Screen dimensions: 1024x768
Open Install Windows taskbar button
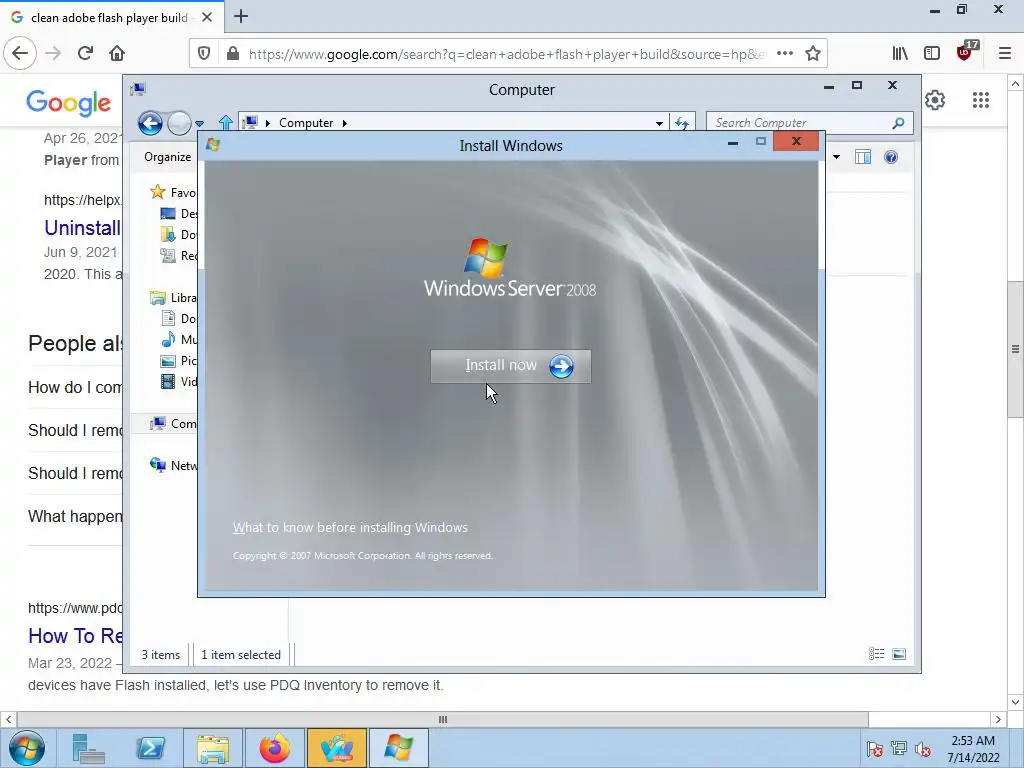(399, 748)
